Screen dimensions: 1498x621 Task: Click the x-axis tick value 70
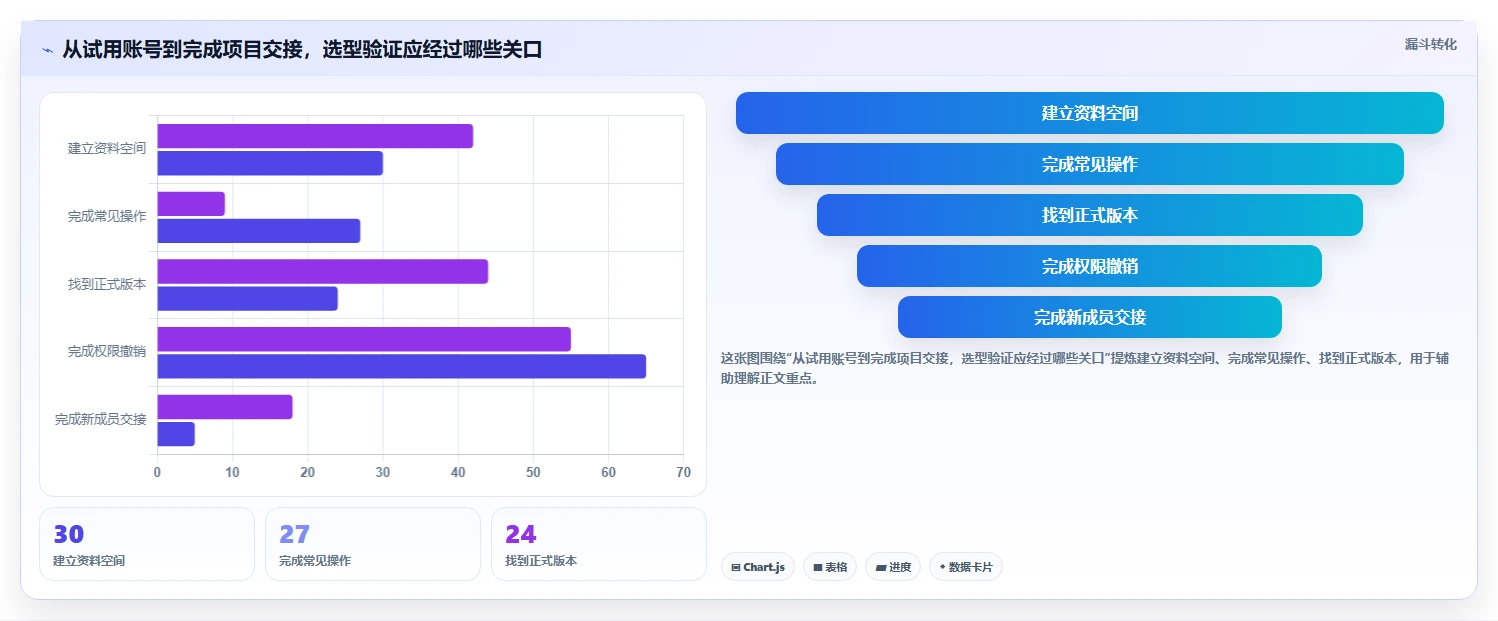click(x=683, y=472)
